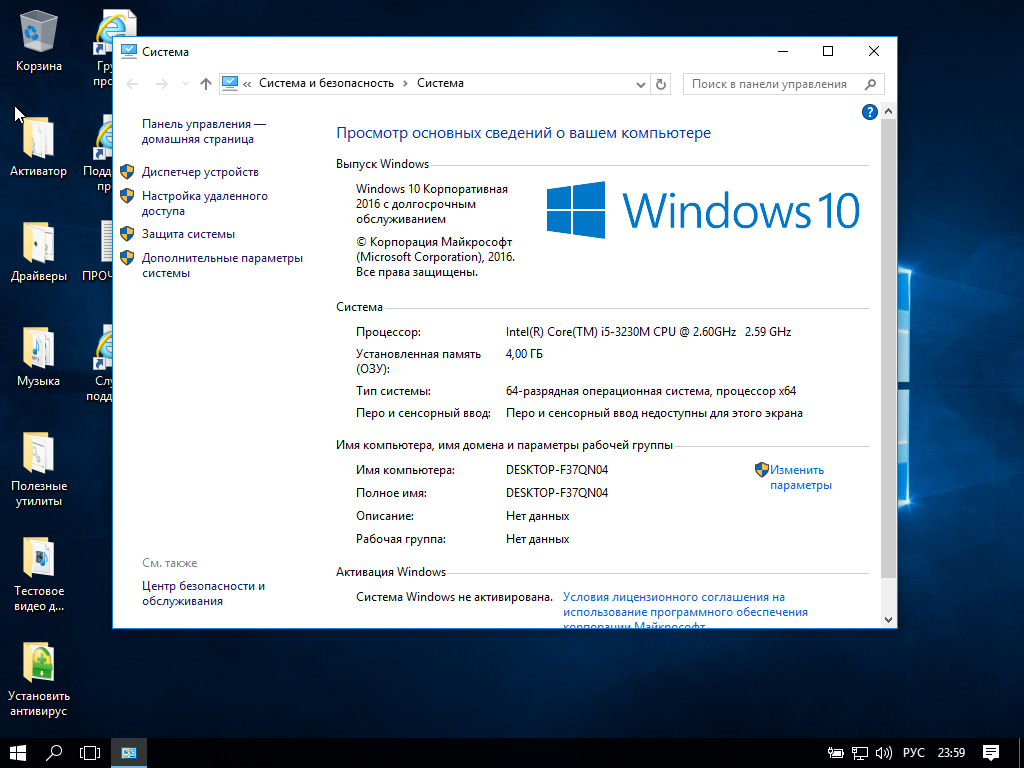Switch input language via РУС indicator

[x=914, y=752]
